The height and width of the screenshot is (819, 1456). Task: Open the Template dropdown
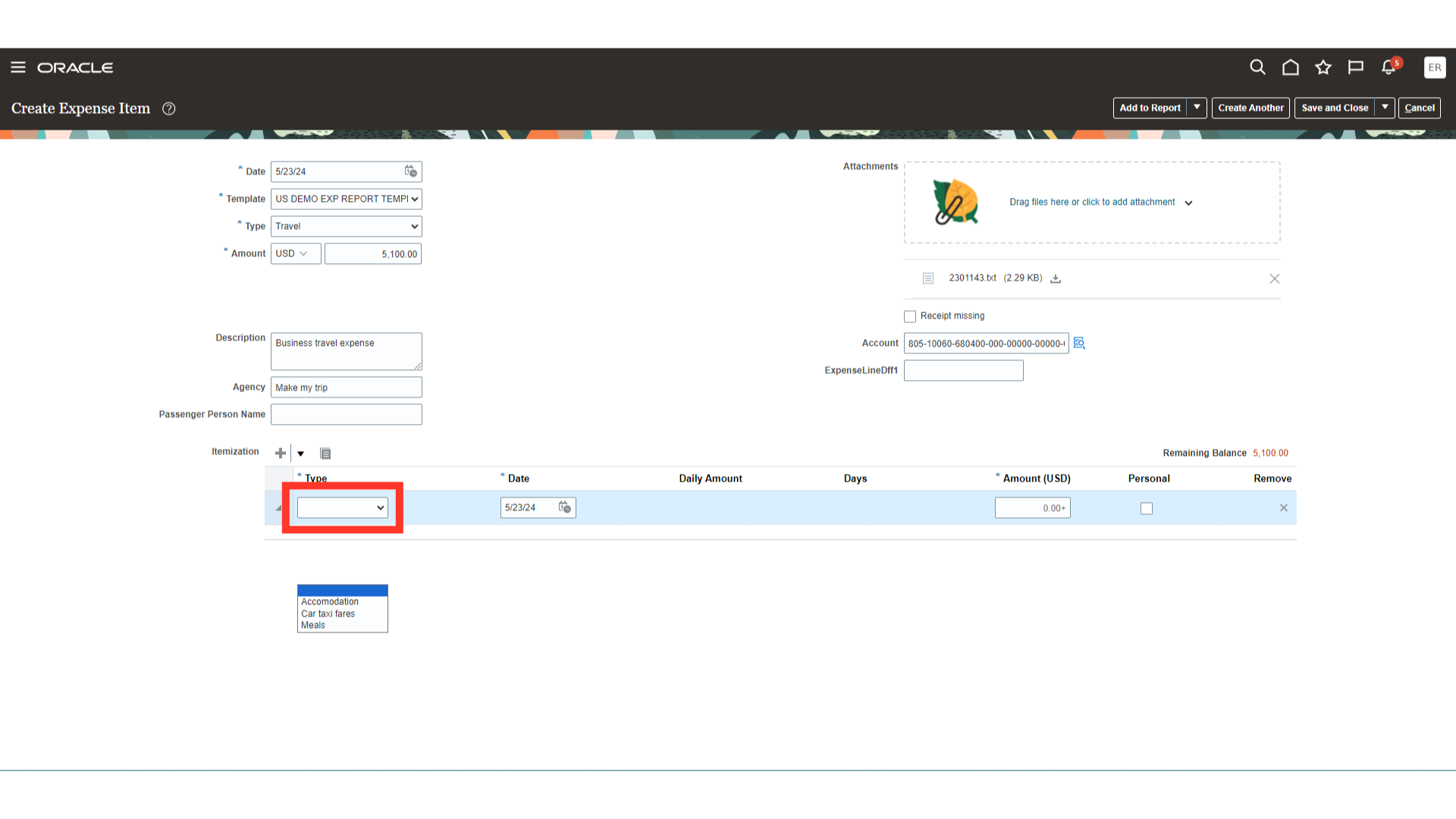pos(347,199)
